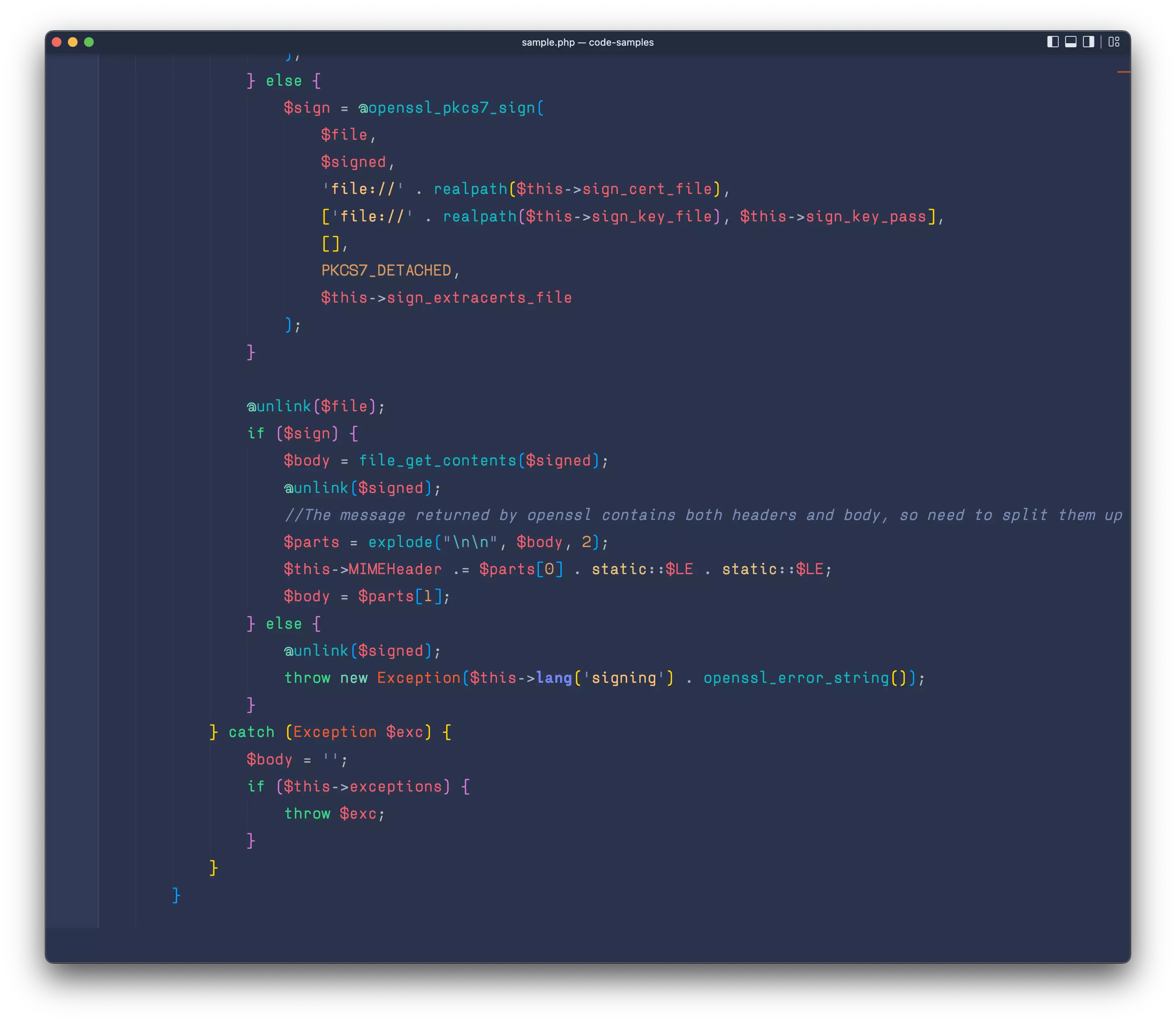This screenshot has width=1176, height=1023.
Task: Click the file_get_contents function call
Action: pos(437,460)
